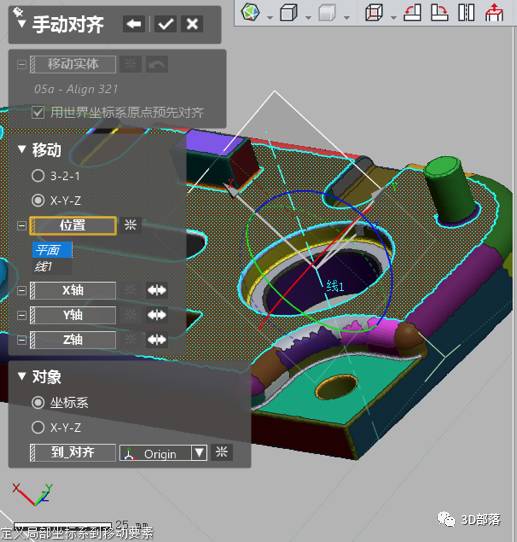The width and height of the screenshot is (517, 542).
Task: Cancel manual alignment with the X icon
Action: coord(192,24)
